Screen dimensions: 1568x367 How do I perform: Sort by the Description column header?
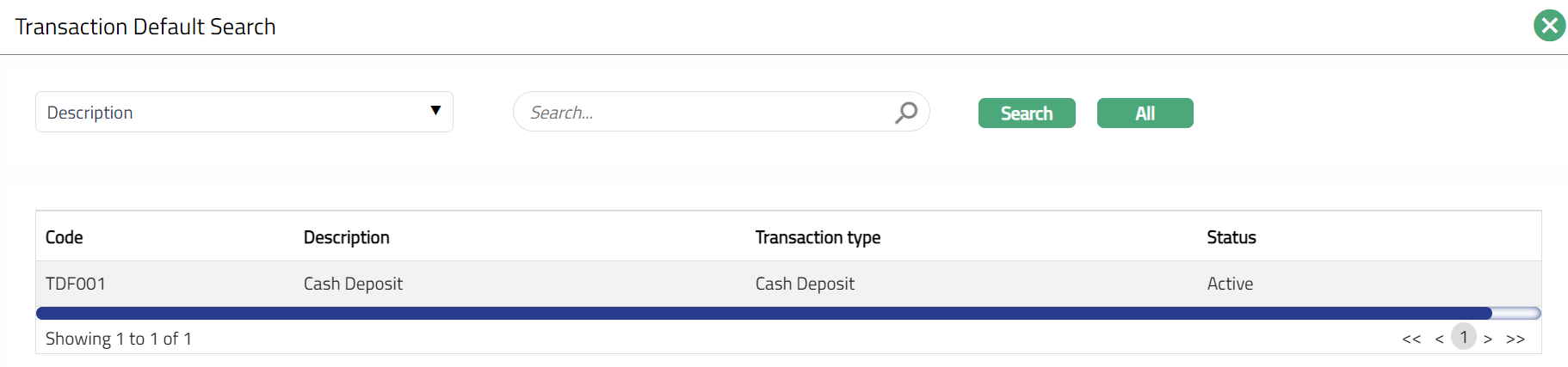pyautogui.click(x=347, y=237)
